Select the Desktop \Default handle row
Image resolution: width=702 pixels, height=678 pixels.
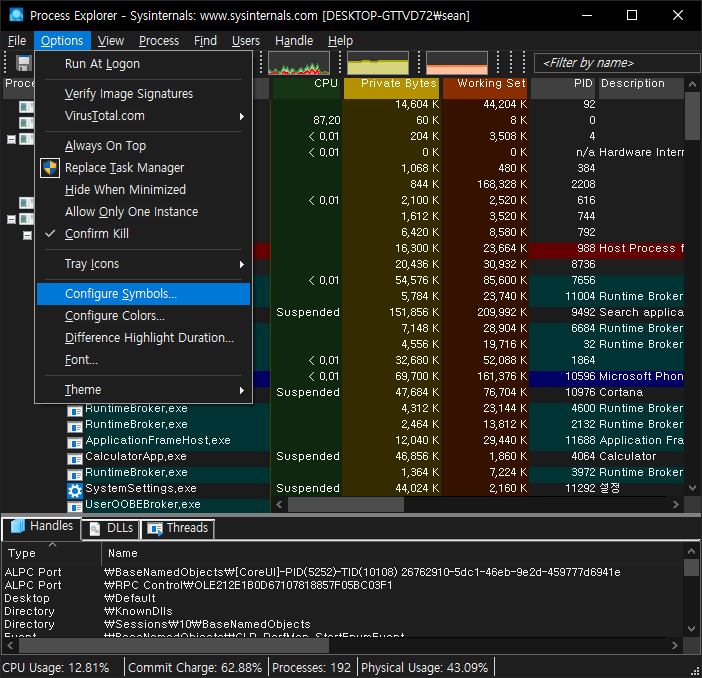click(x=342, y=599)
